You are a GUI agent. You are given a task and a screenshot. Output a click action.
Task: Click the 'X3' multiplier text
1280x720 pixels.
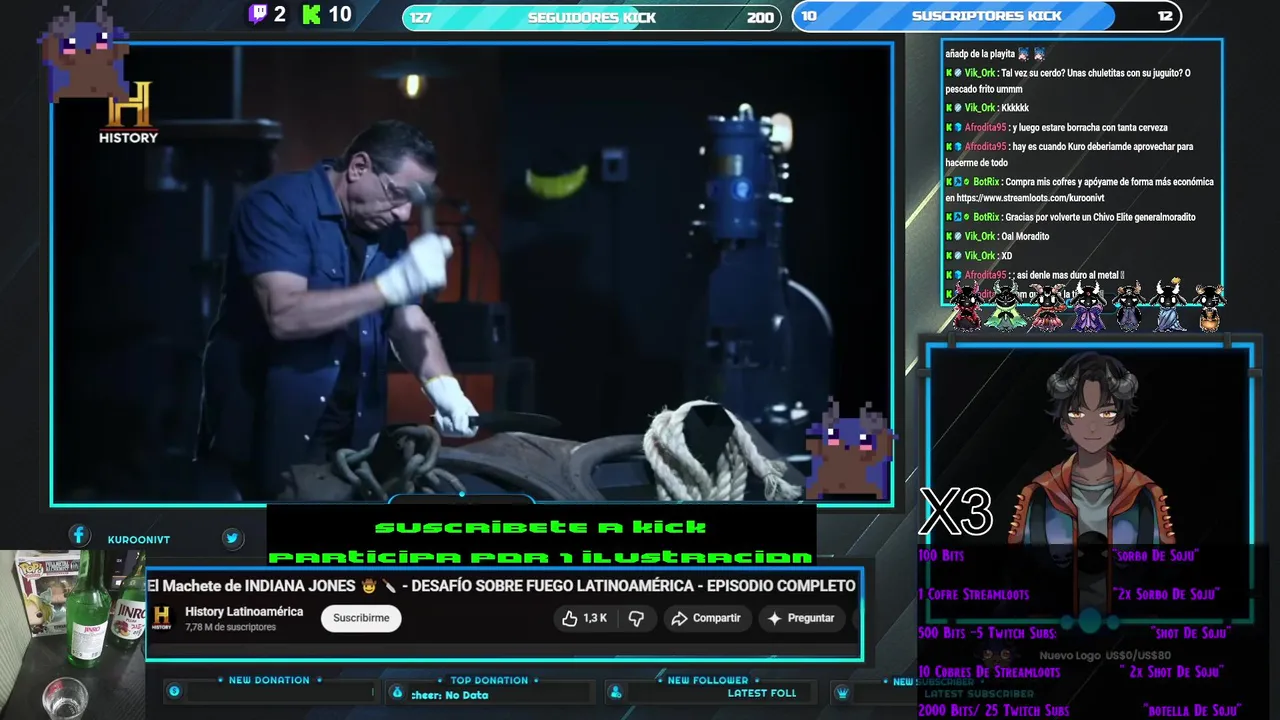(956, 512)
